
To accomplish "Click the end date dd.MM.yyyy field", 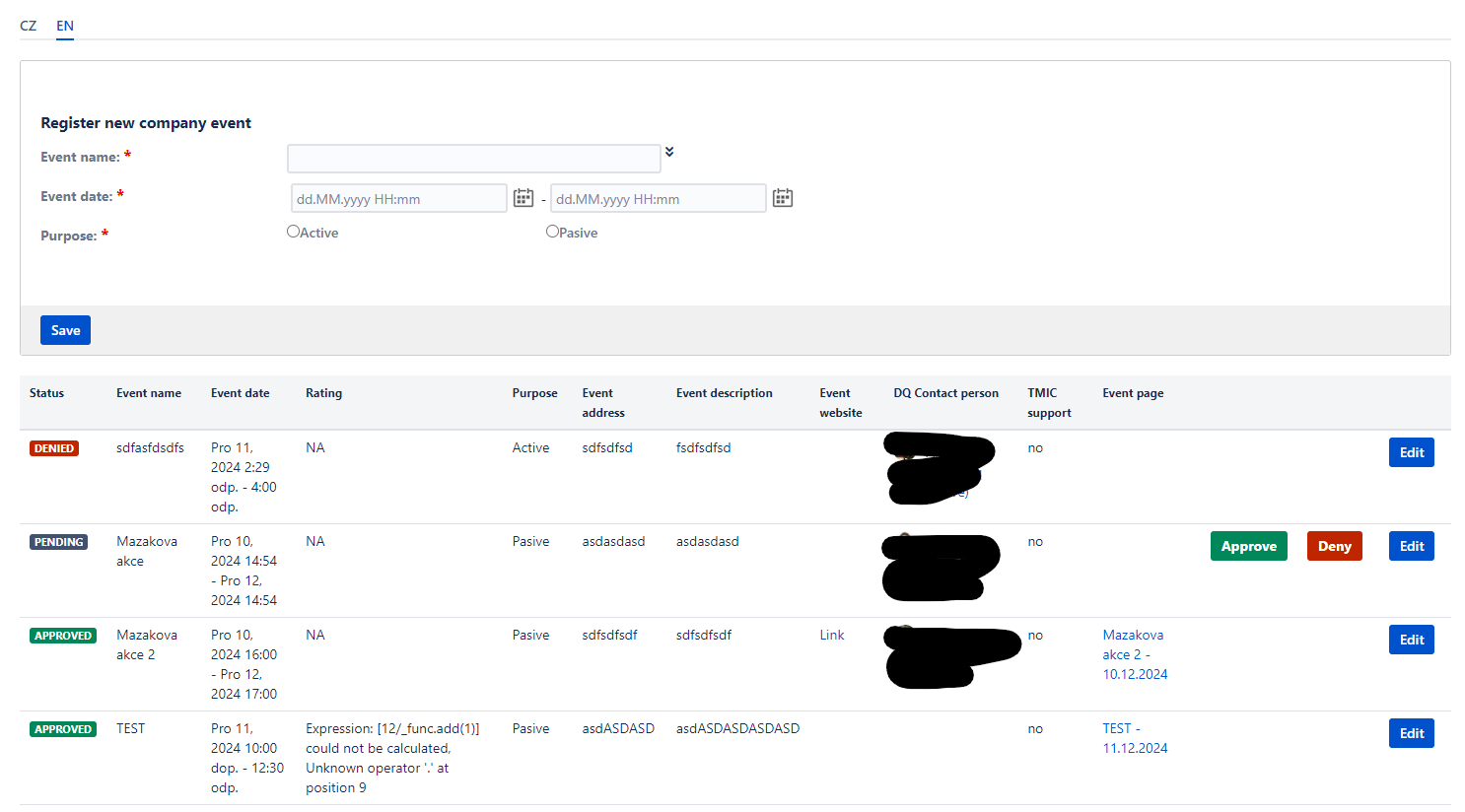I will pos(659,198).
